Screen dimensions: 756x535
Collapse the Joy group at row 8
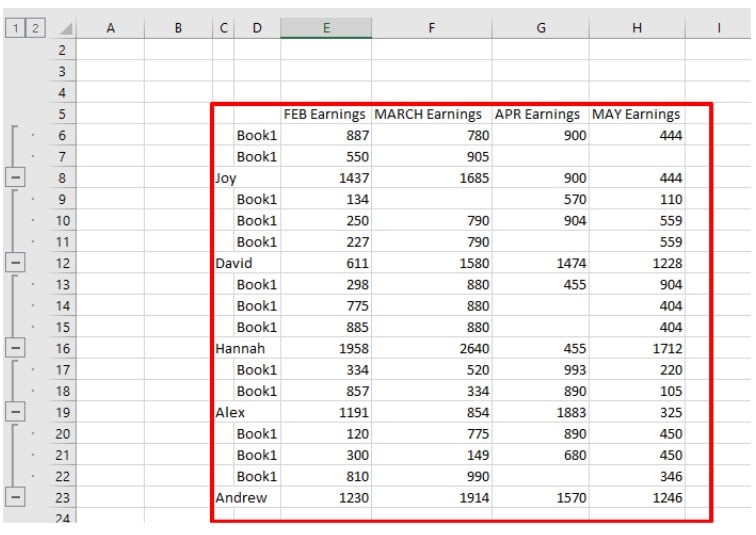click(16, 177)
